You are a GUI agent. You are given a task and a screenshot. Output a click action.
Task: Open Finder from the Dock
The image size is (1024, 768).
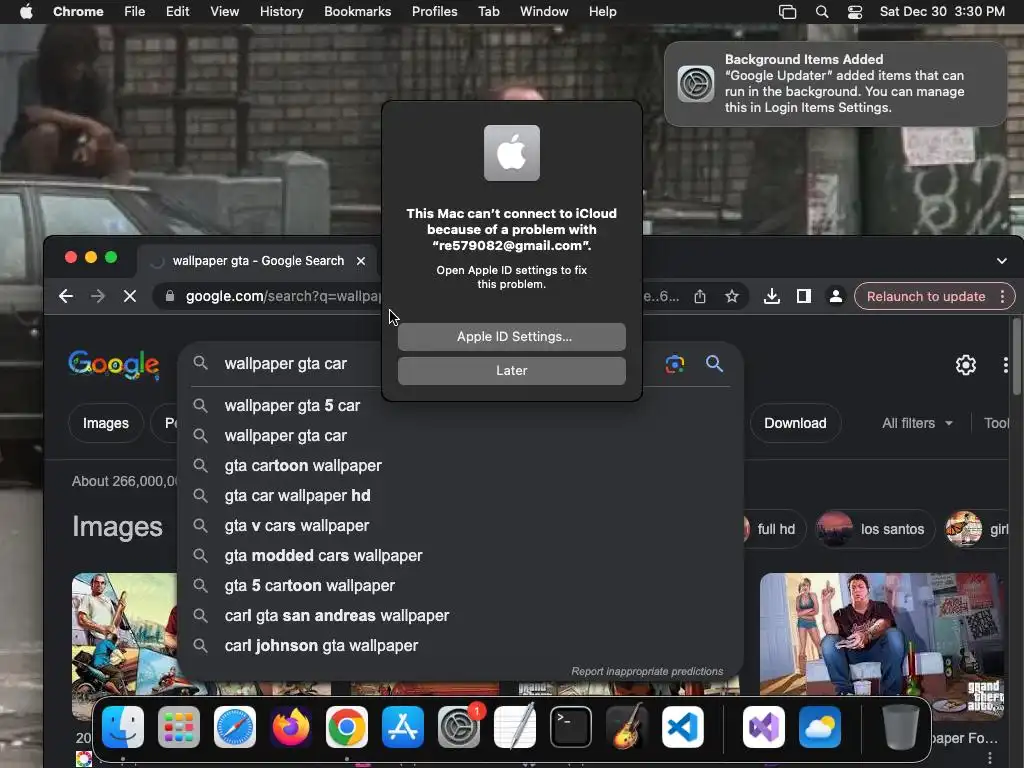123,727
